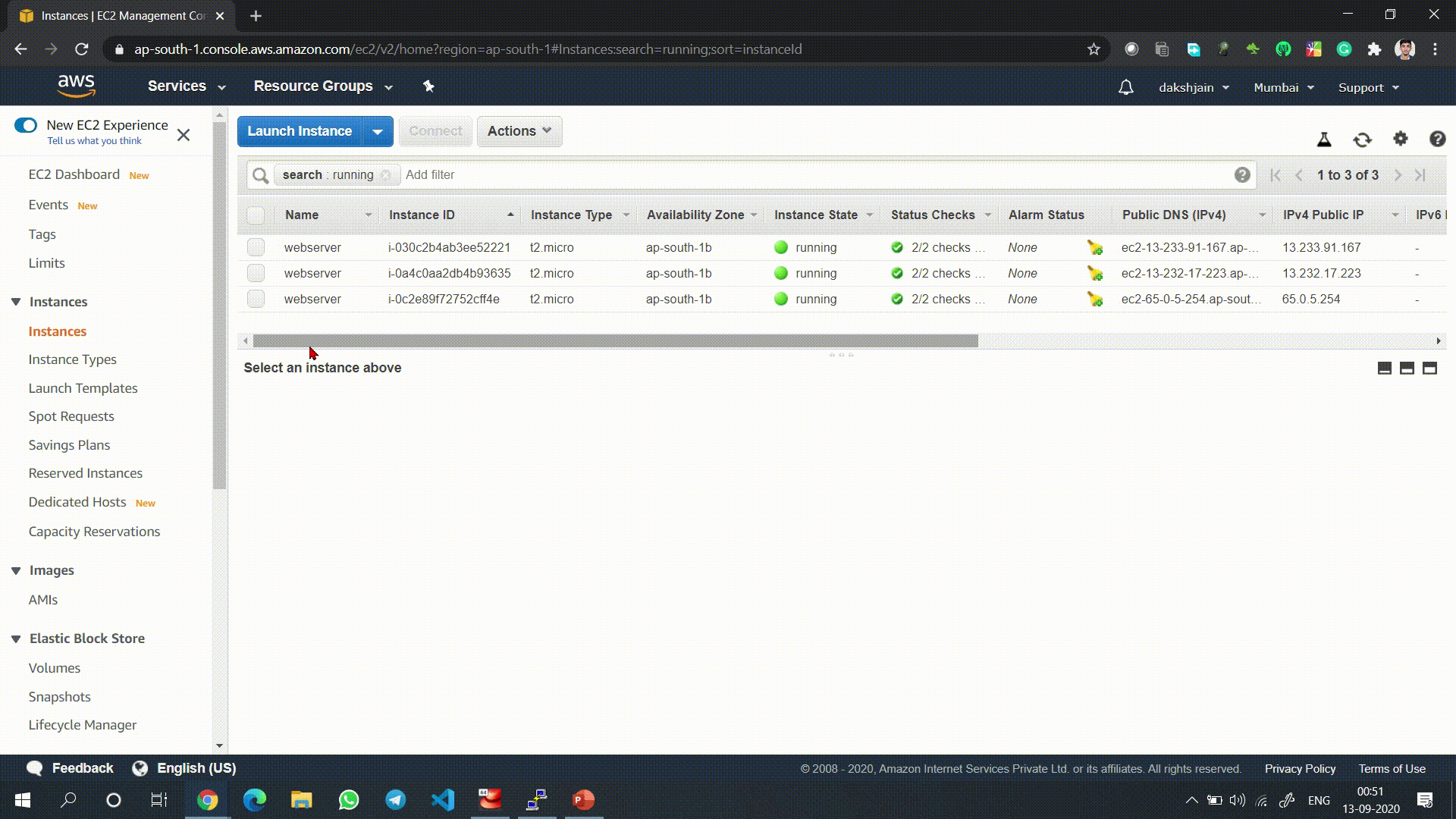
Task: Click the sidebar vertical scrollbar thumb
Action: point(219,305)
